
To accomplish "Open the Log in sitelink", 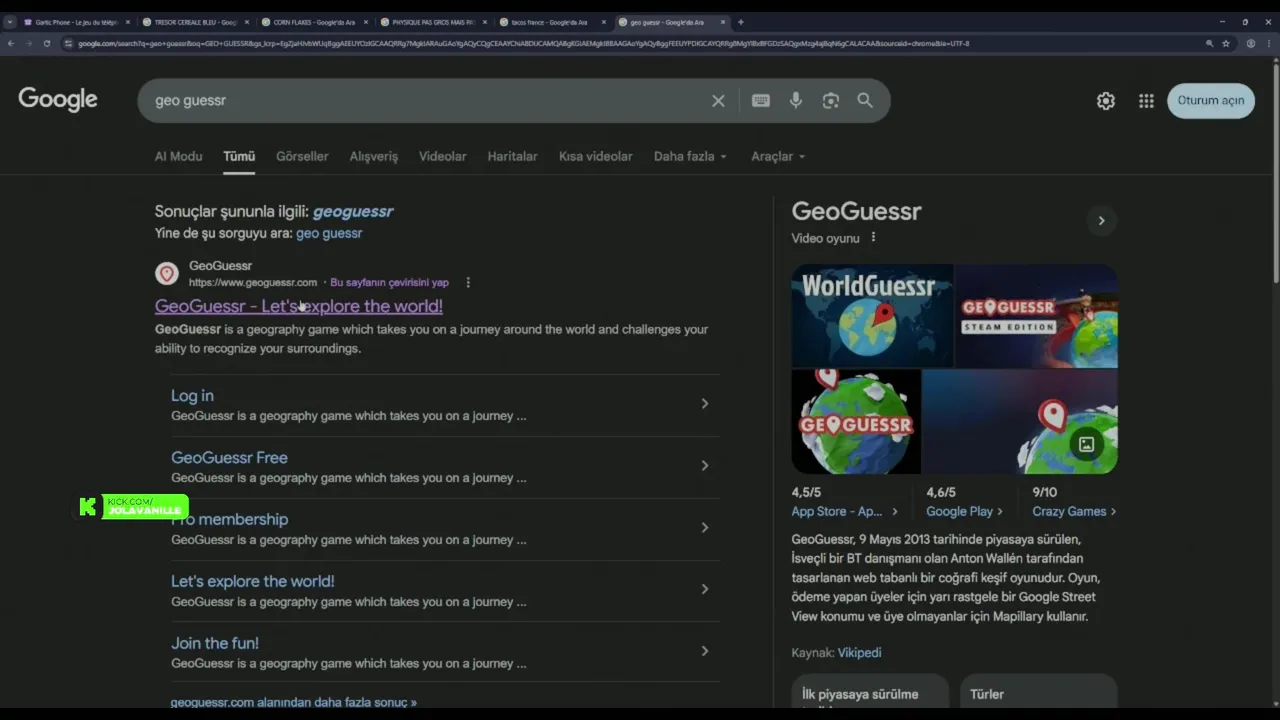I will [x=192, y=396].
